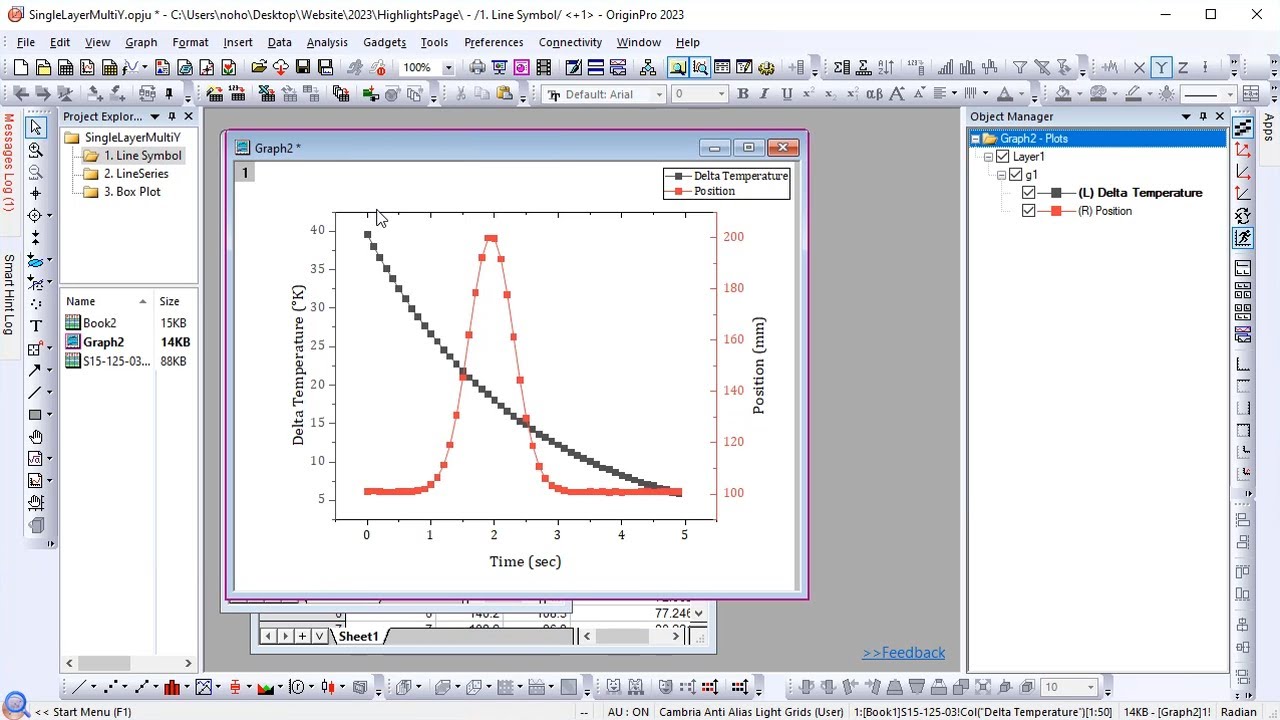The image size is (1280, 720).
Task: Open the font size dropdown
Action: [721, 94]
